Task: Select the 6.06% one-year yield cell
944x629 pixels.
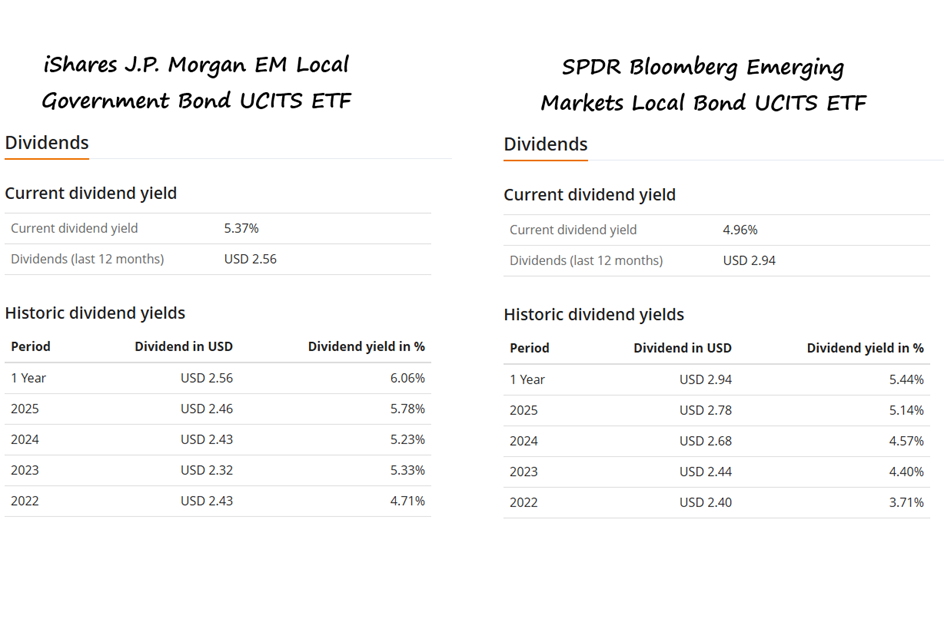Action: [407, 378]
